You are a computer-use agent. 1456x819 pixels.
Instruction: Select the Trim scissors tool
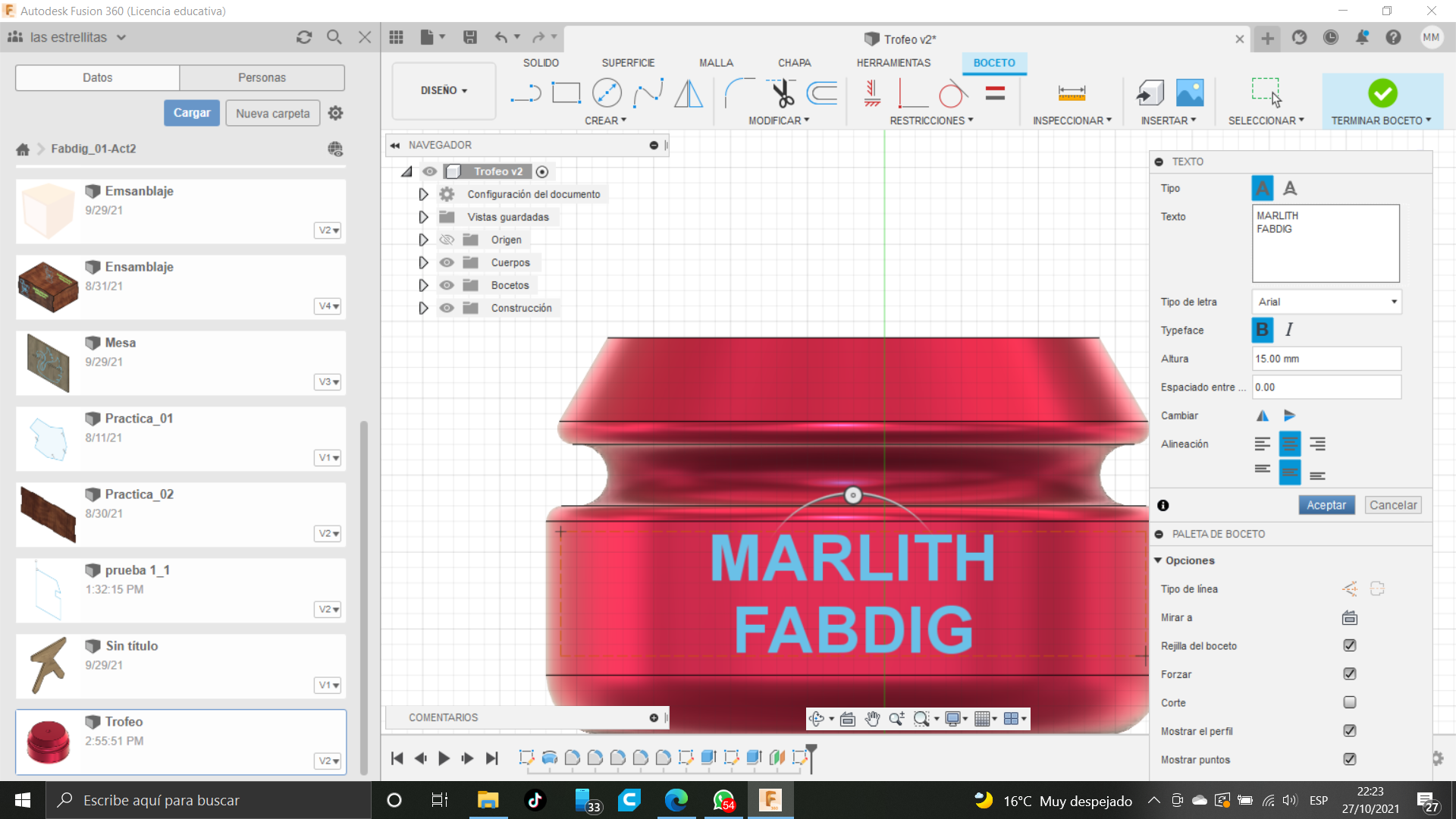click(782, 93)
